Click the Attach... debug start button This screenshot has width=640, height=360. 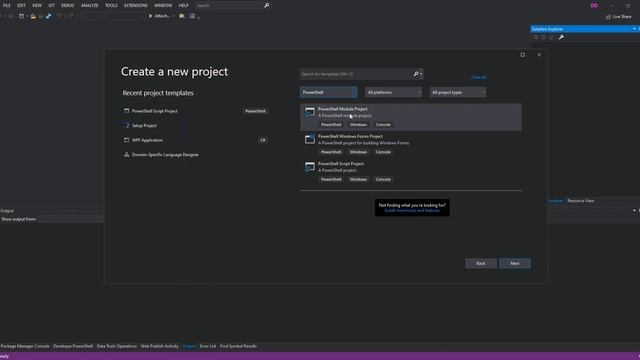click(x=160, y=16)
